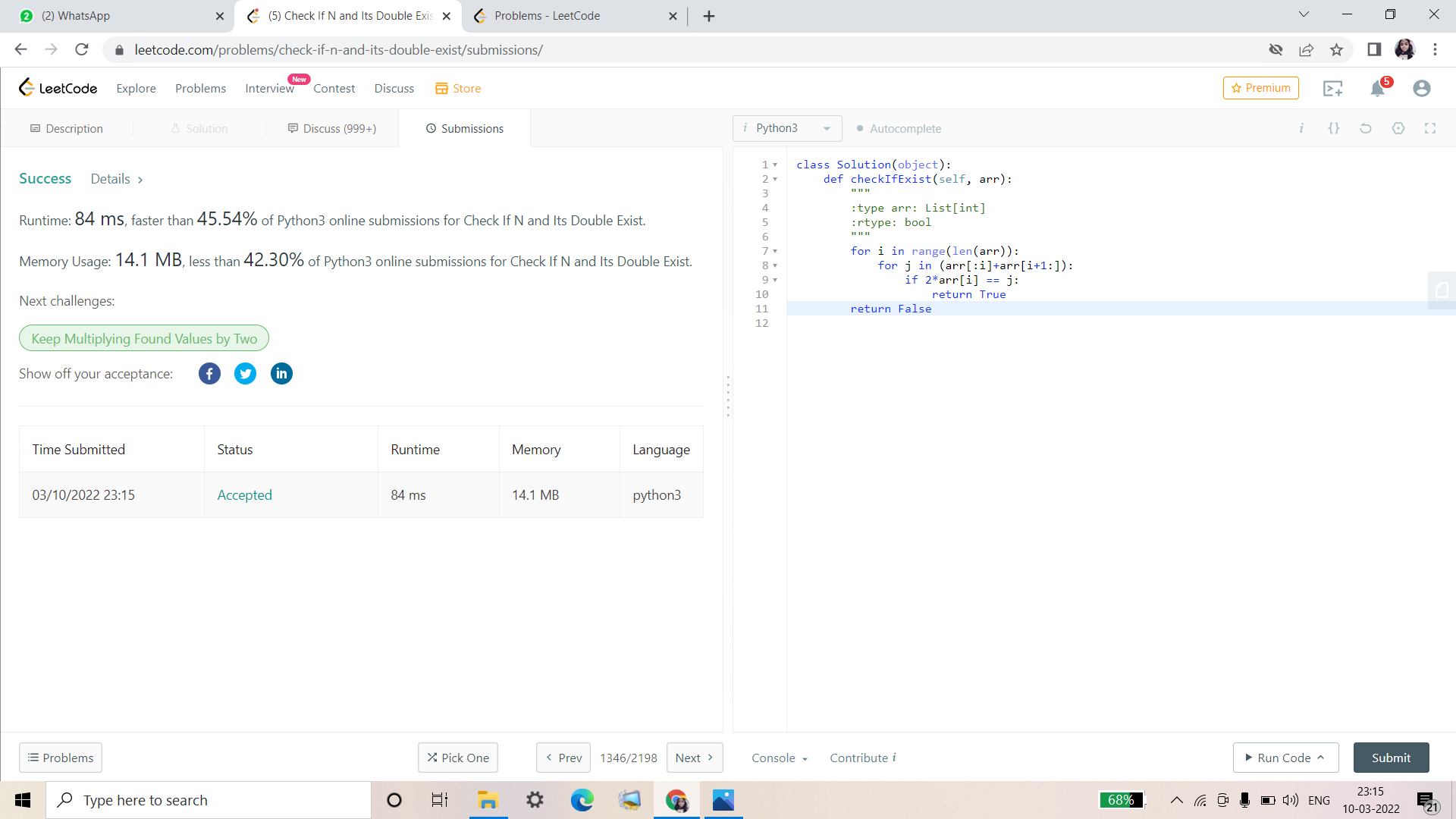Image resolution: width=1456 pixels, height=819 pixels.
Task: Toggle fullscreen editor mode
Action: pyautogui.click(x=1430, y=128)
